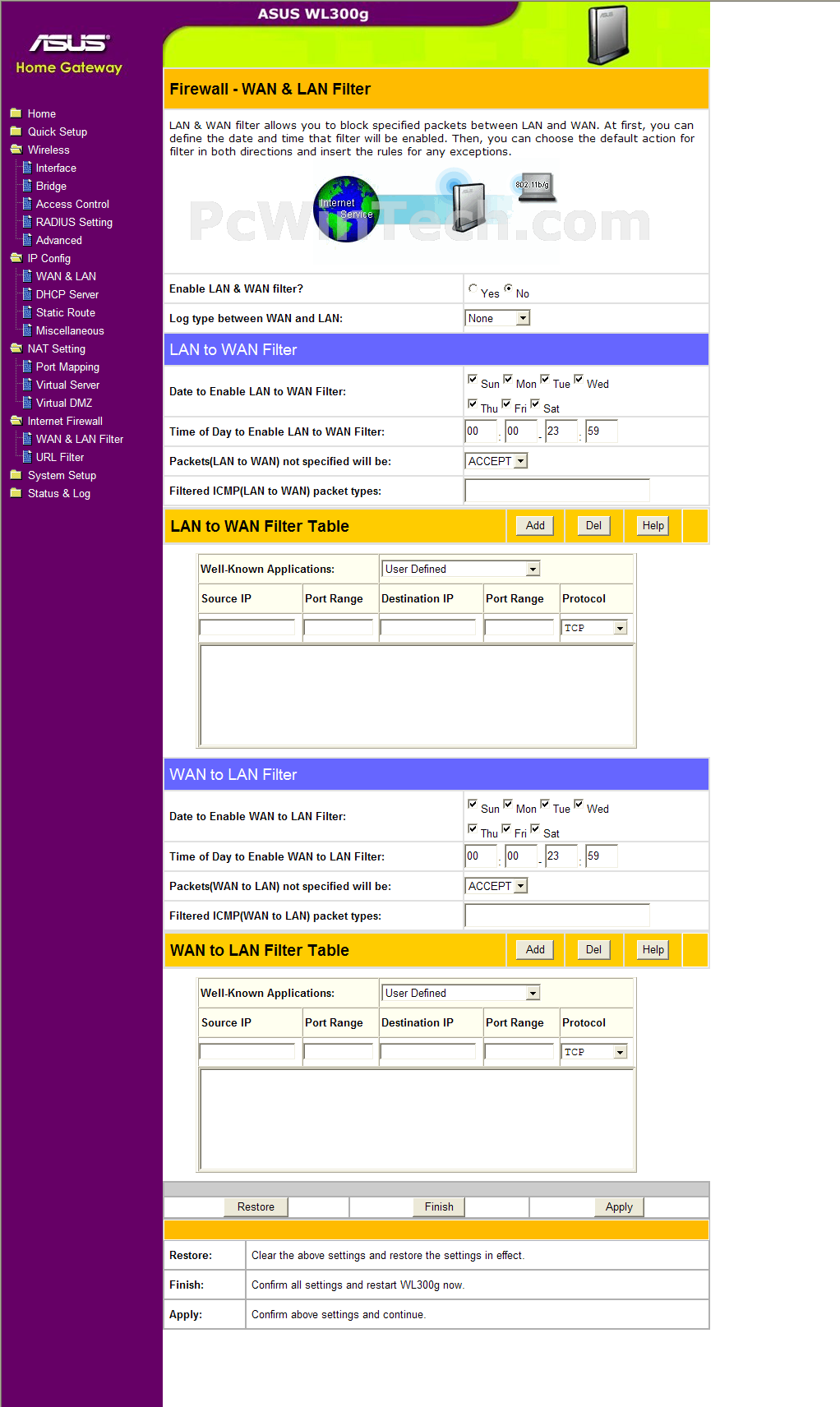Open Protocol TCP dropdown in WAN to LAN table
Screen dimensions: 840x1407
click(x=595, y=1052)
